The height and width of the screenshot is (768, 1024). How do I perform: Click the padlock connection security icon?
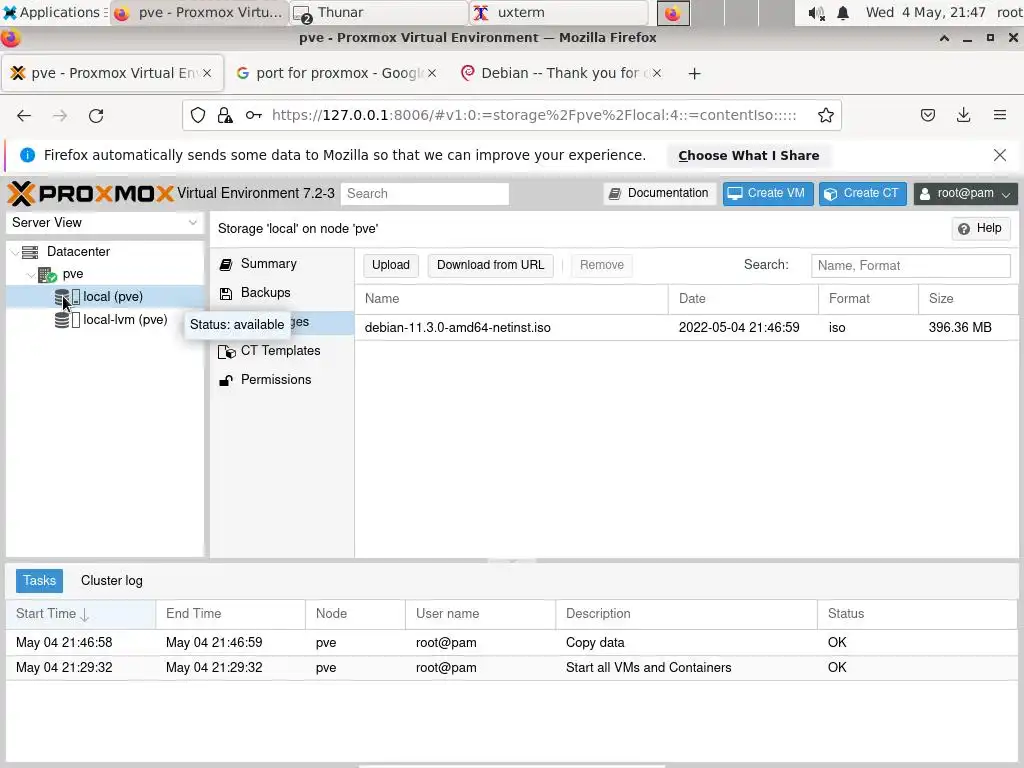click(x=225, y=116)
